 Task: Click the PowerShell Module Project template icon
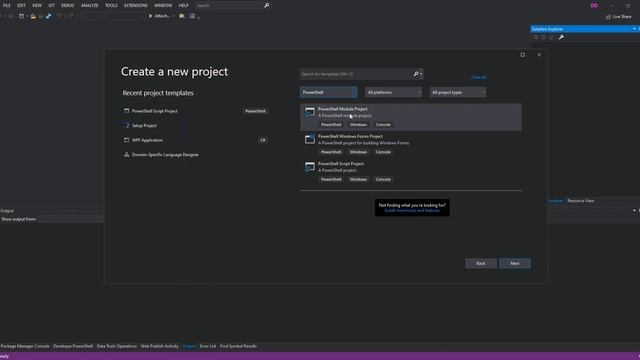(310, 112)
